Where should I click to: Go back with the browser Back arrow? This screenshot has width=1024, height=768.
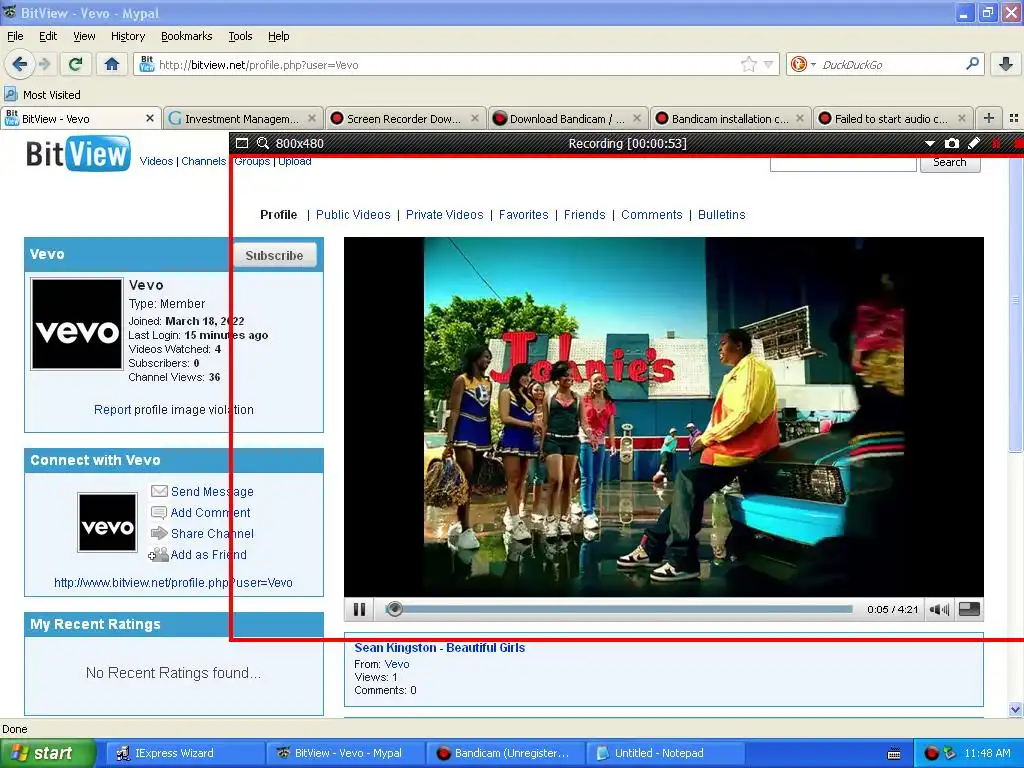[x=20, y=64]
